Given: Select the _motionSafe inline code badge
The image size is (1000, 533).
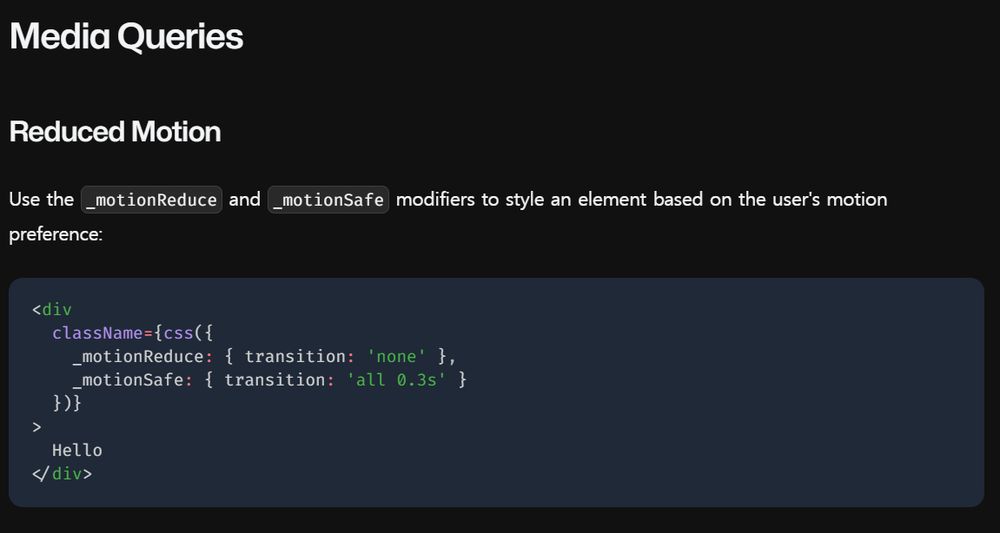Looking at the screenshot, I should click(x=328, y=200).
